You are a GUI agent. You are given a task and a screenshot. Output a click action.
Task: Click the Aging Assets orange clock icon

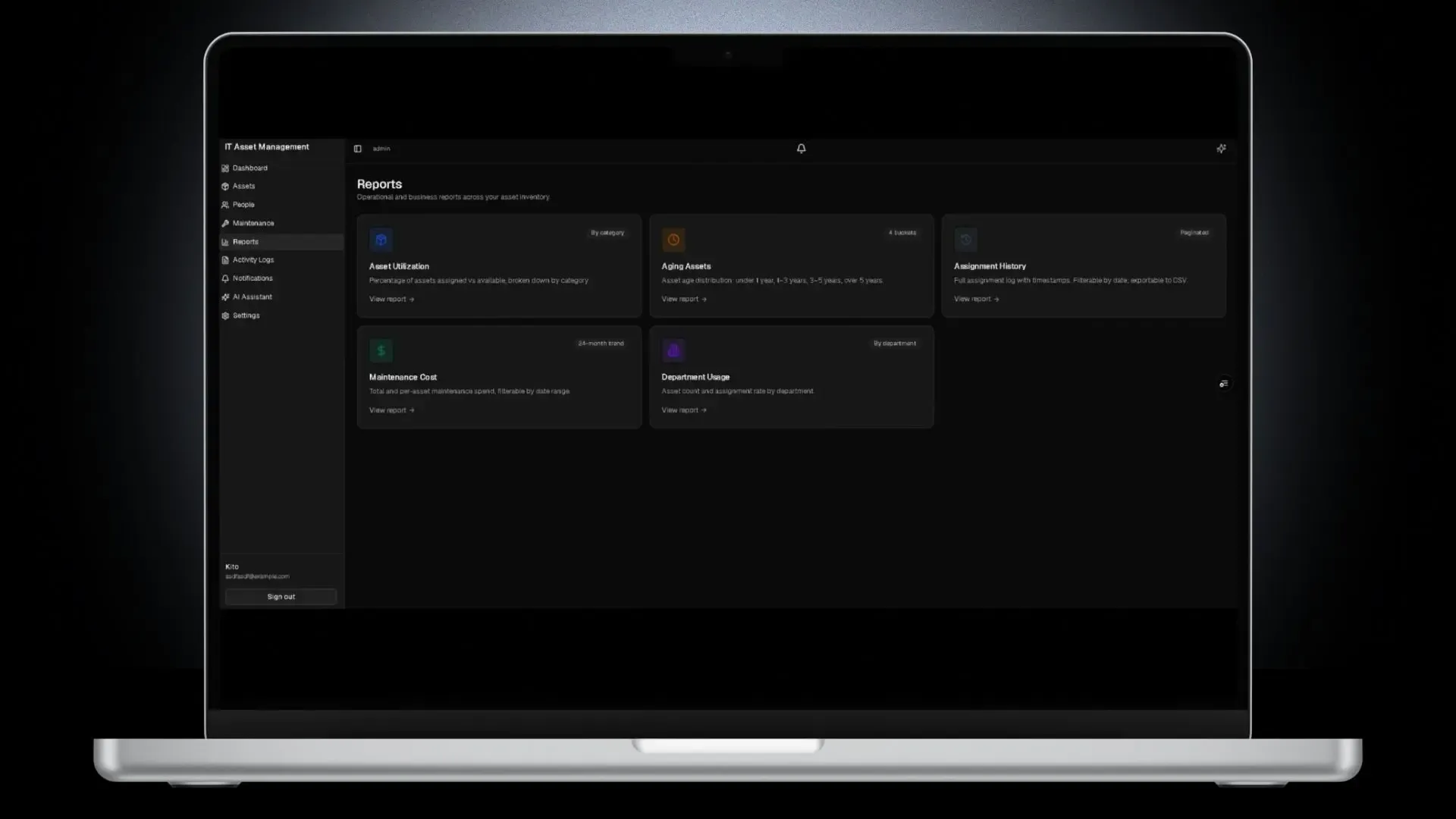(673, 240)
